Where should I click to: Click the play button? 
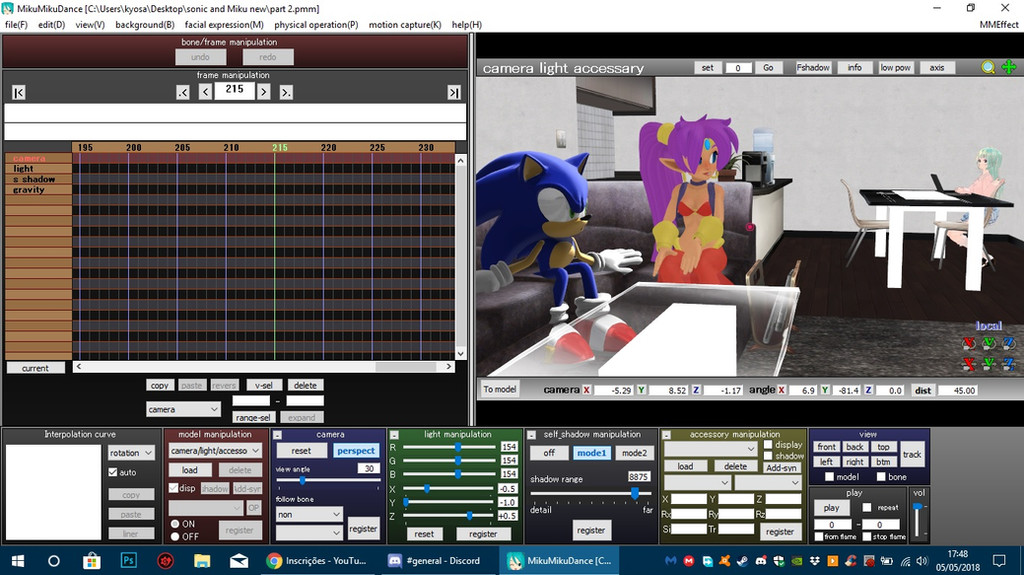click(x=831, y=507)
